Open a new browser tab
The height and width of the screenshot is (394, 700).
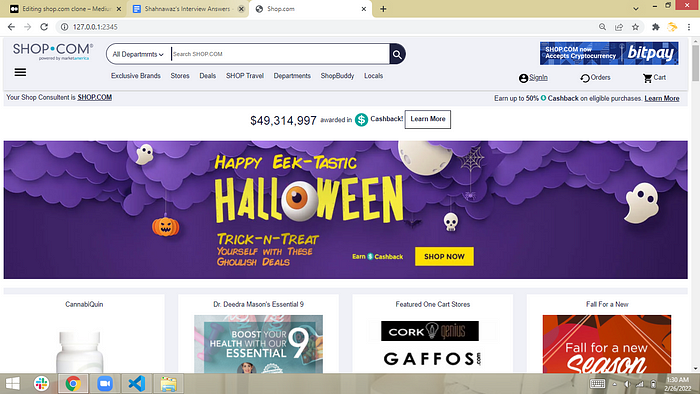(383, 9)
